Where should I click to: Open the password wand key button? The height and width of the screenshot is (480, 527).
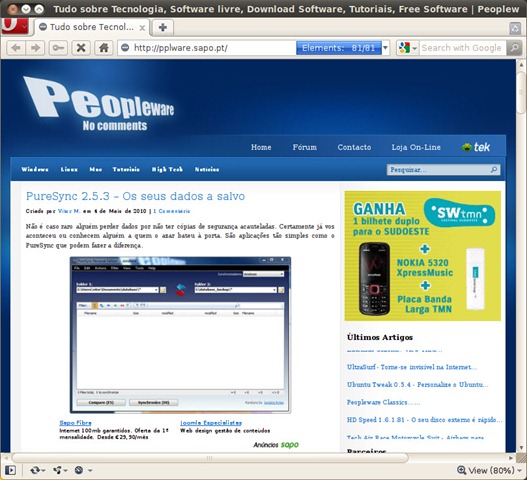pyautogui.click(x=58, y=48)
